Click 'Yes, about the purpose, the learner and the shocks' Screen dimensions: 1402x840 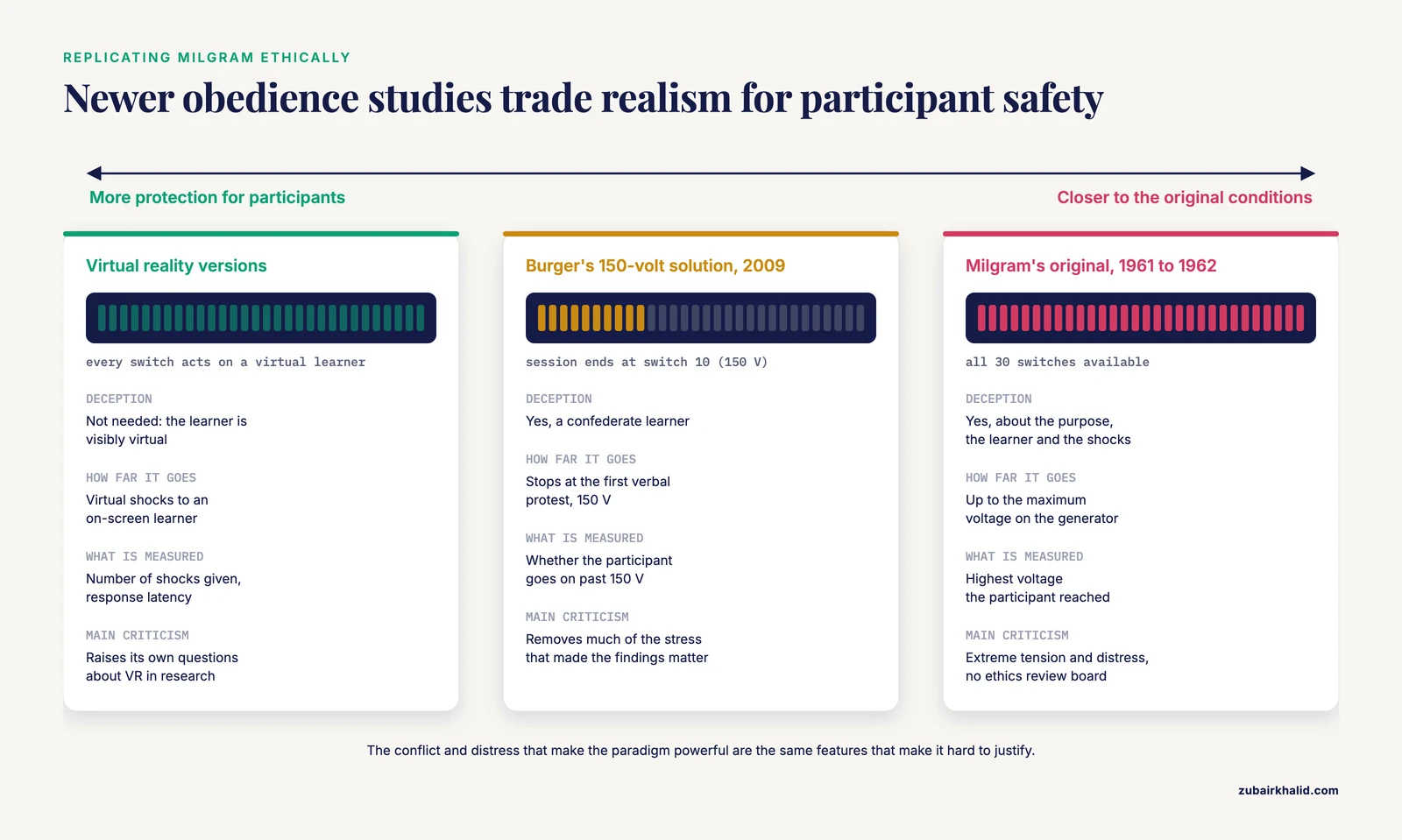(x=1048, y=430)
